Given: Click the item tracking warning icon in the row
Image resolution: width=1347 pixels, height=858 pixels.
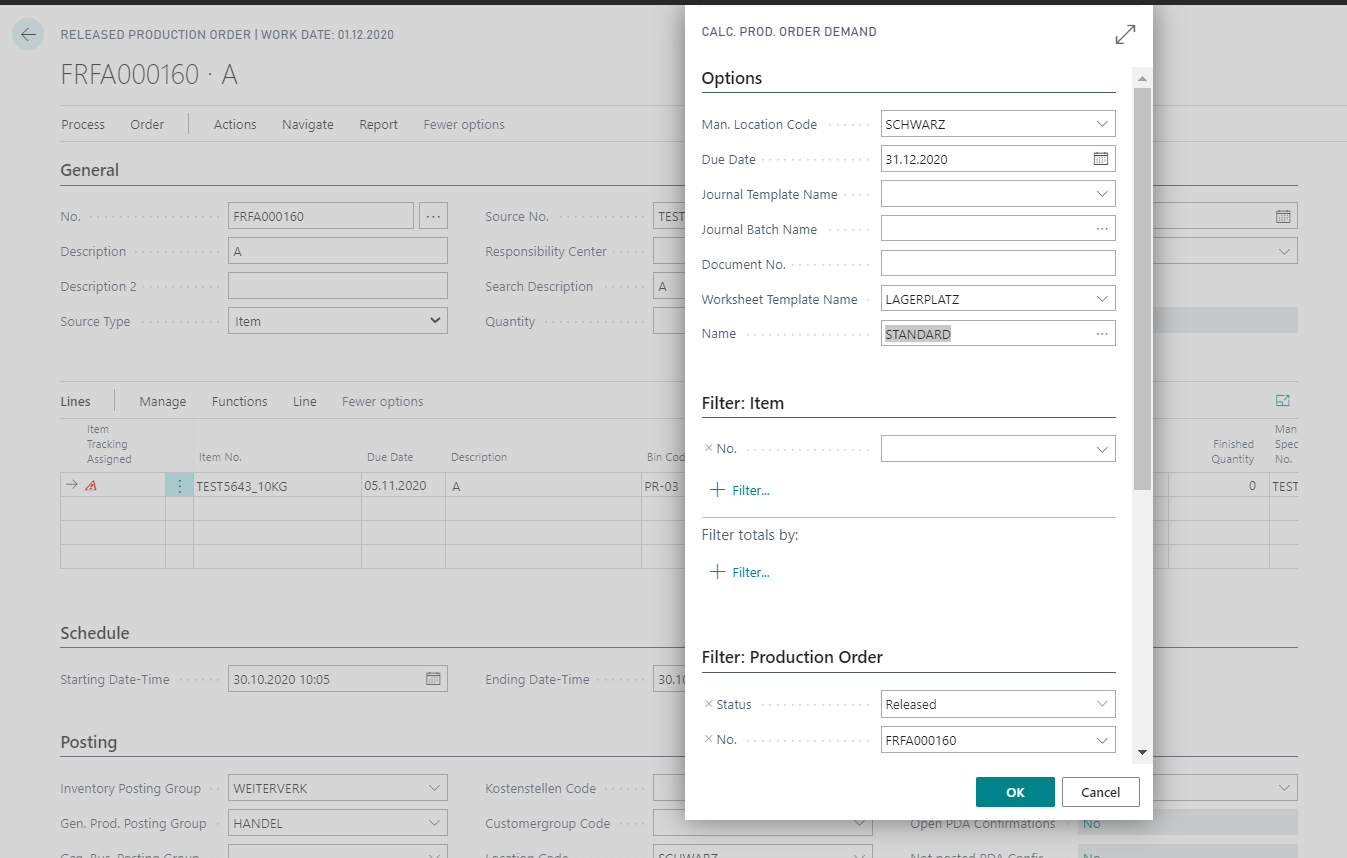Looking at the screenshot, I should pyautogui.click(x=91, y=485).
